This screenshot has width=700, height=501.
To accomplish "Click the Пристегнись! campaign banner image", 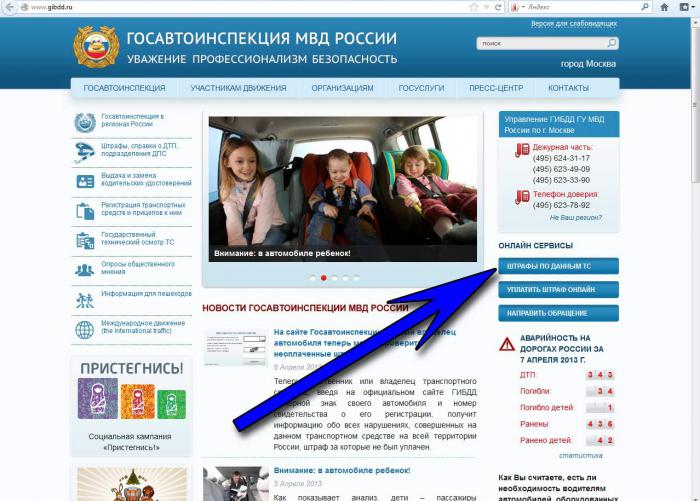I will [x=132, y=391].
